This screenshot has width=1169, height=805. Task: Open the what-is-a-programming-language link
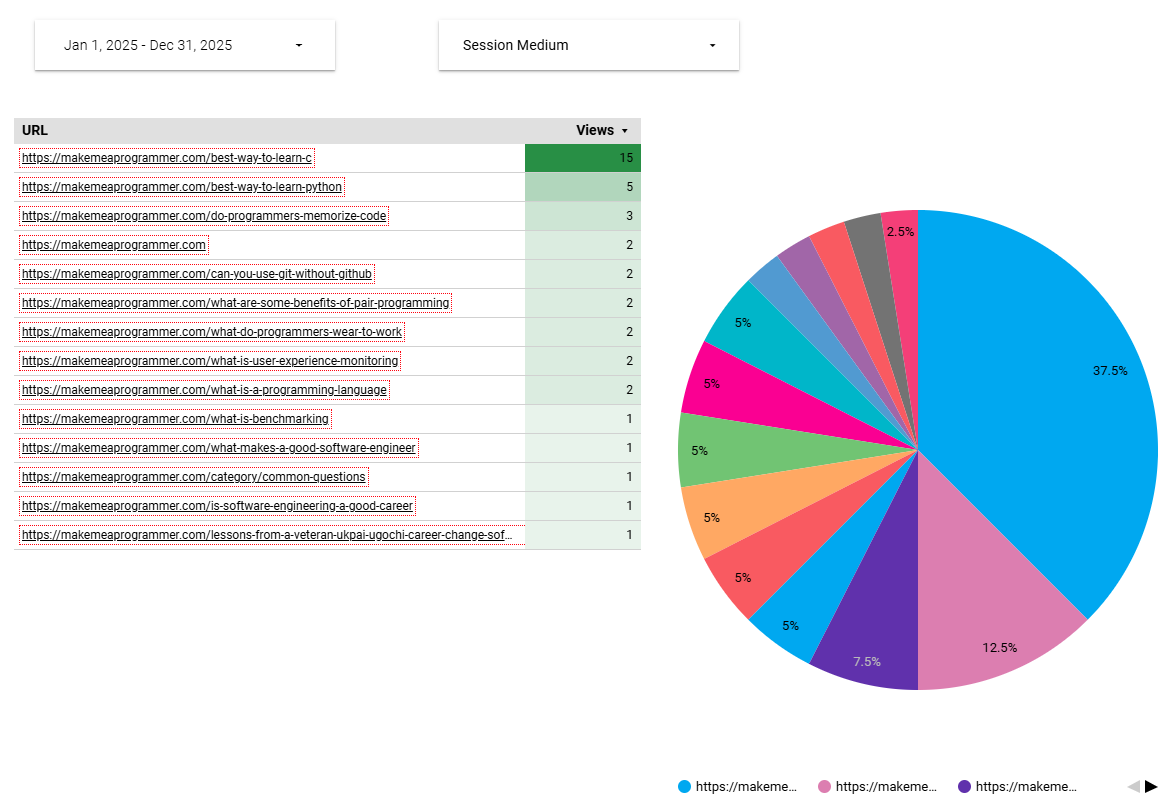pos(204,390)
